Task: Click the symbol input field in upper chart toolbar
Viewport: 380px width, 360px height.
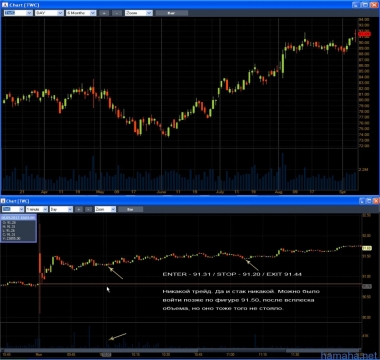Action: click(18, 13)
